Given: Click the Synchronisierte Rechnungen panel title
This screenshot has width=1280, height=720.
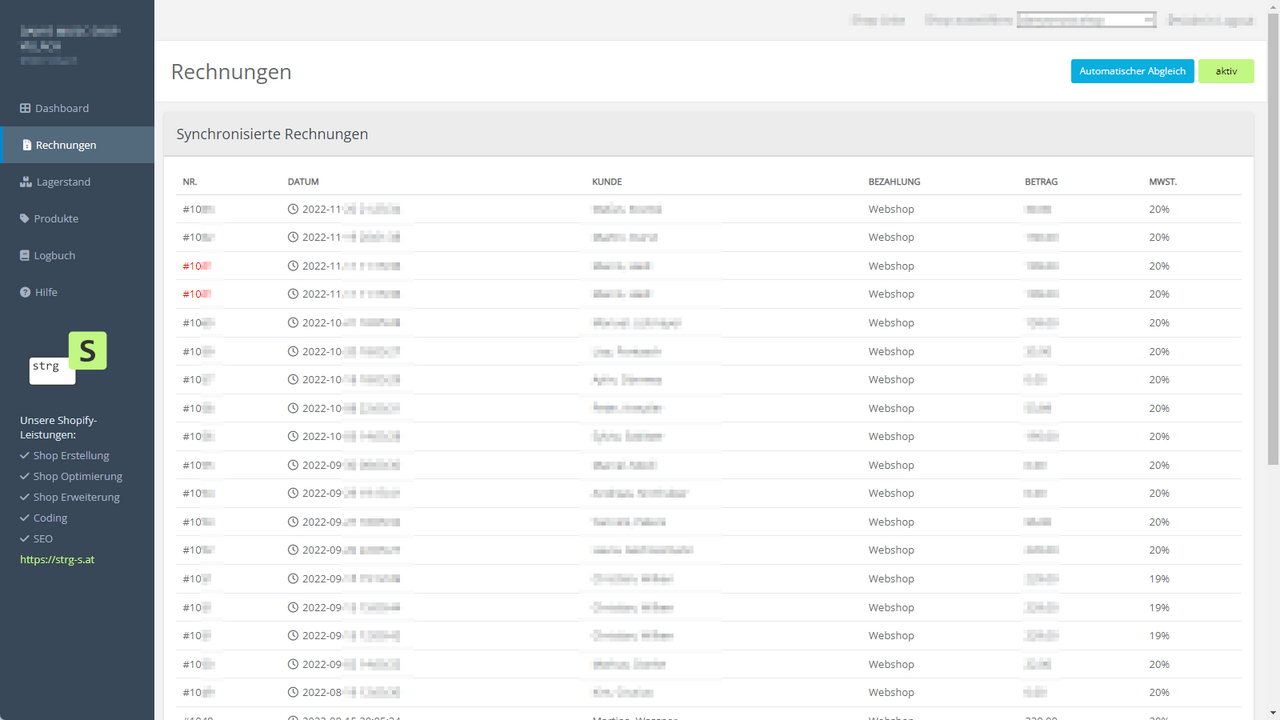Looking at the screenshot, I should point(272,134).
